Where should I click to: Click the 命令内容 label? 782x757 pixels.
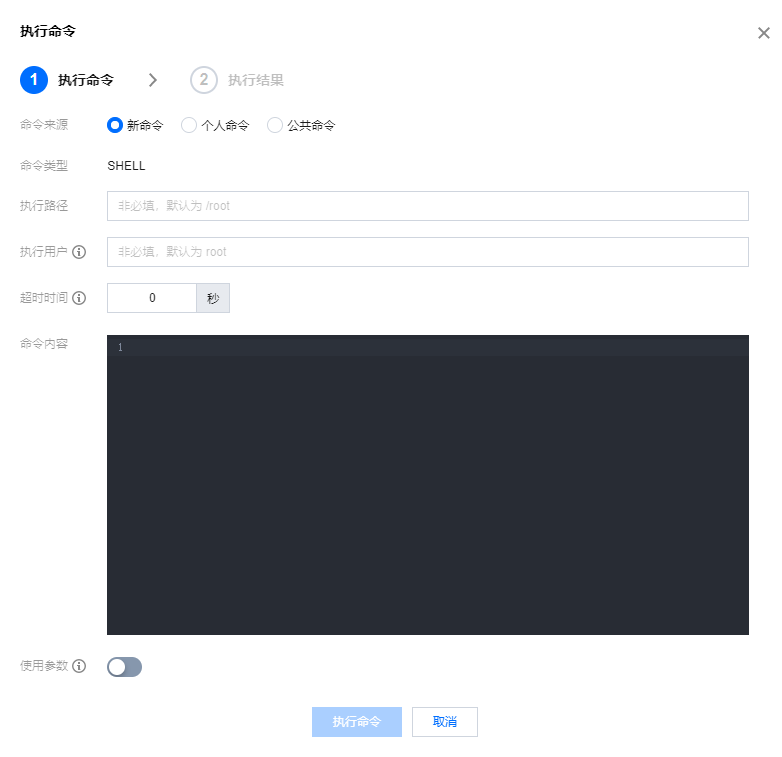[44, 344]
